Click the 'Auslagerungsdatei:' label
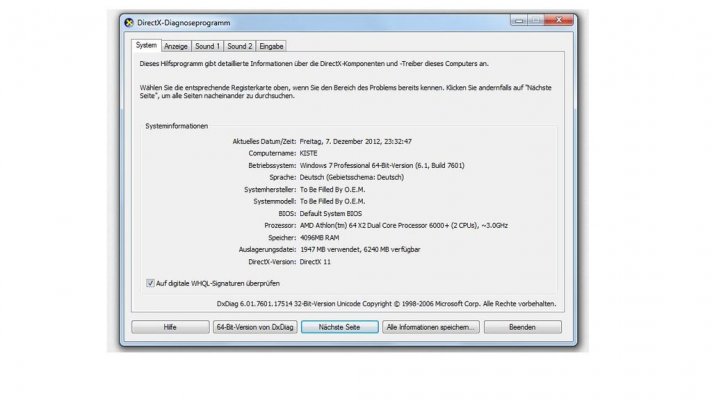The width and height of the screenshot is (712, 400). coord(267,249)
